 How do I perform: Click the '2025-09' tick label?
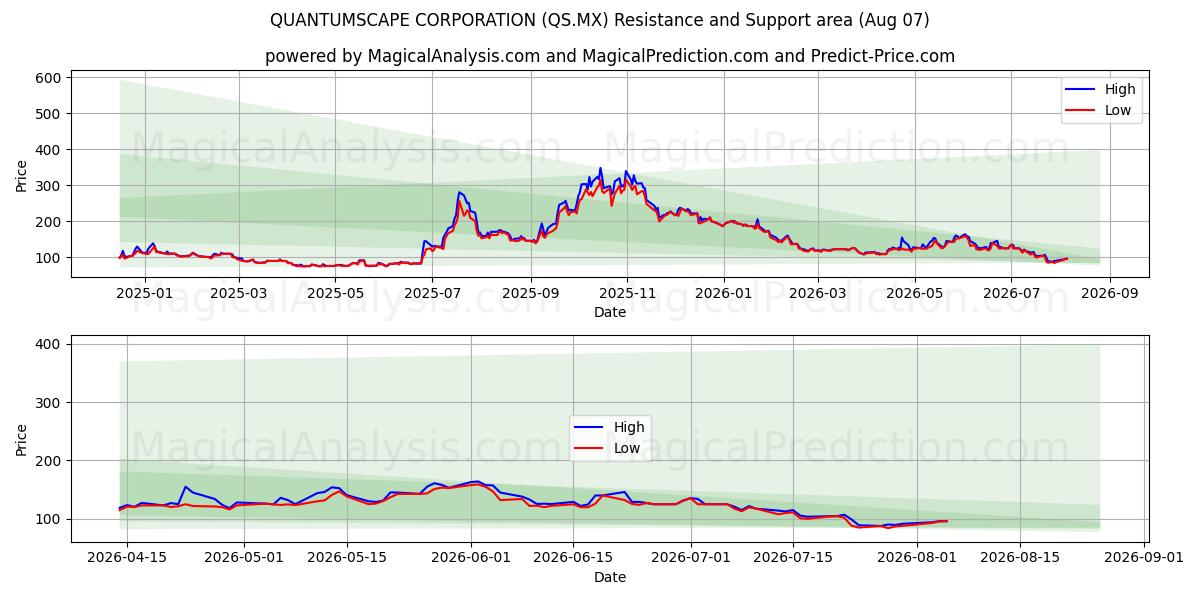pyautogui.click(x=530, y=293)
